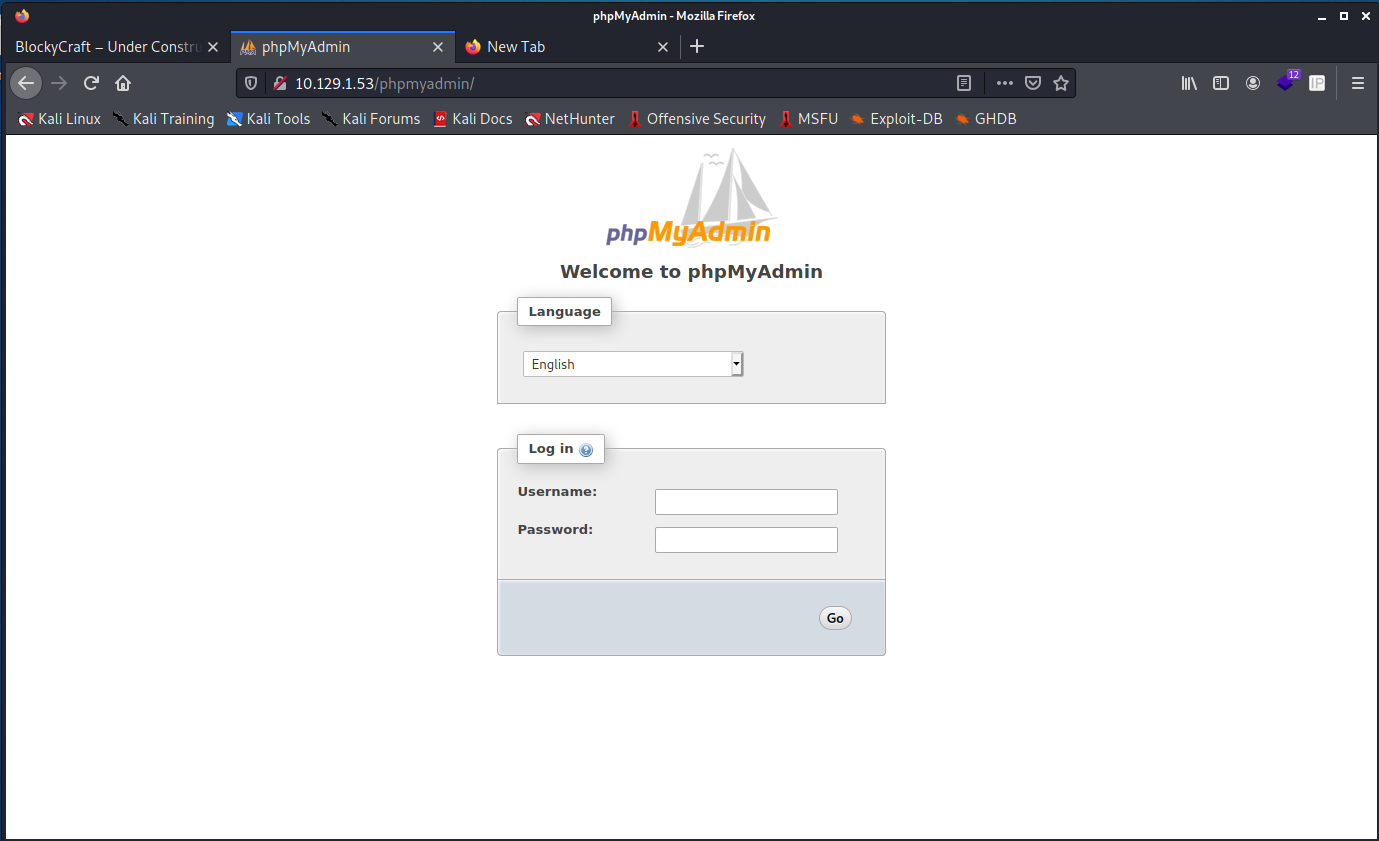Screen dimensions: 1379x841
Task: Focus the Username text field
Action: coord(746,502)
